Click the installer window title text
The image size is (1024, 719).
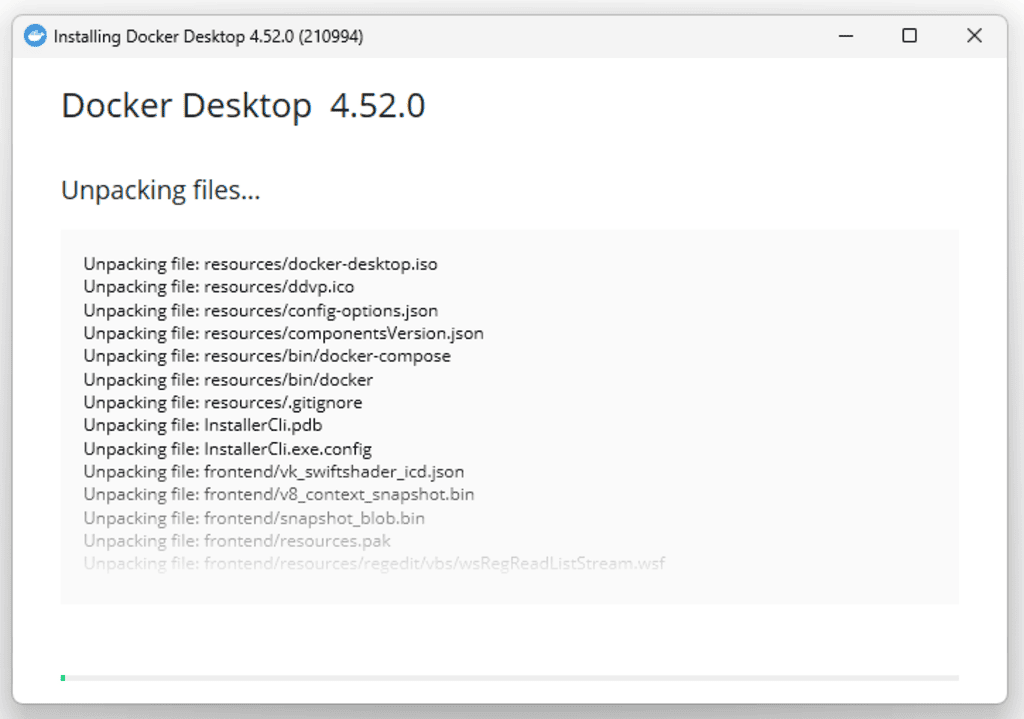(205, 35)
